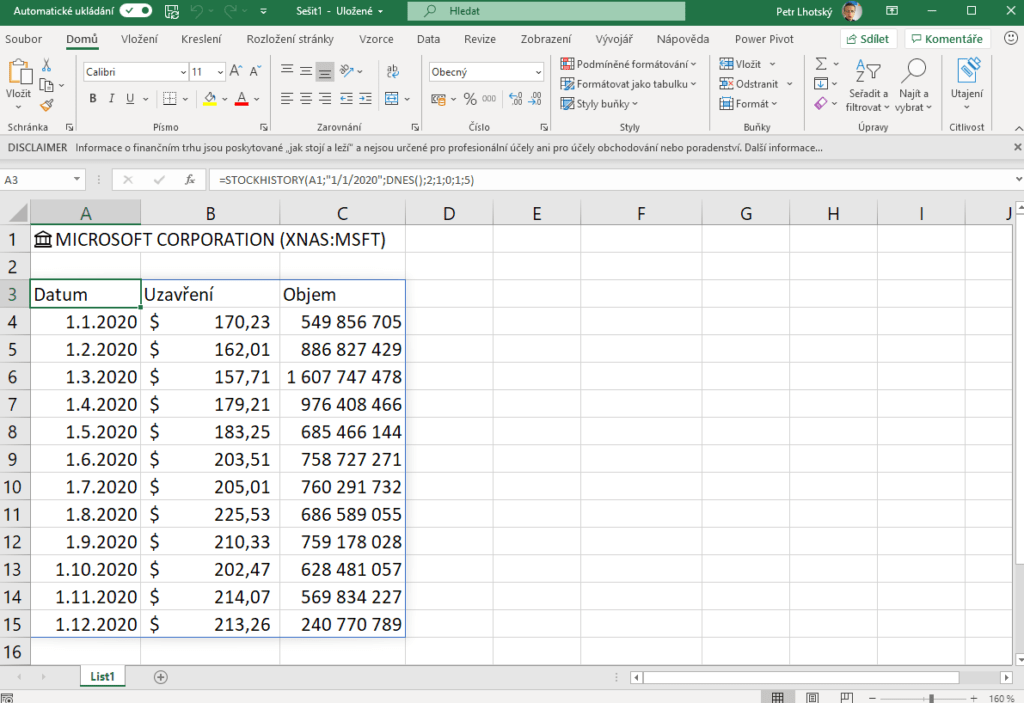Click the Sdílet button
The width and height of the screenshot is (1024, 703).
coord(869,39)
